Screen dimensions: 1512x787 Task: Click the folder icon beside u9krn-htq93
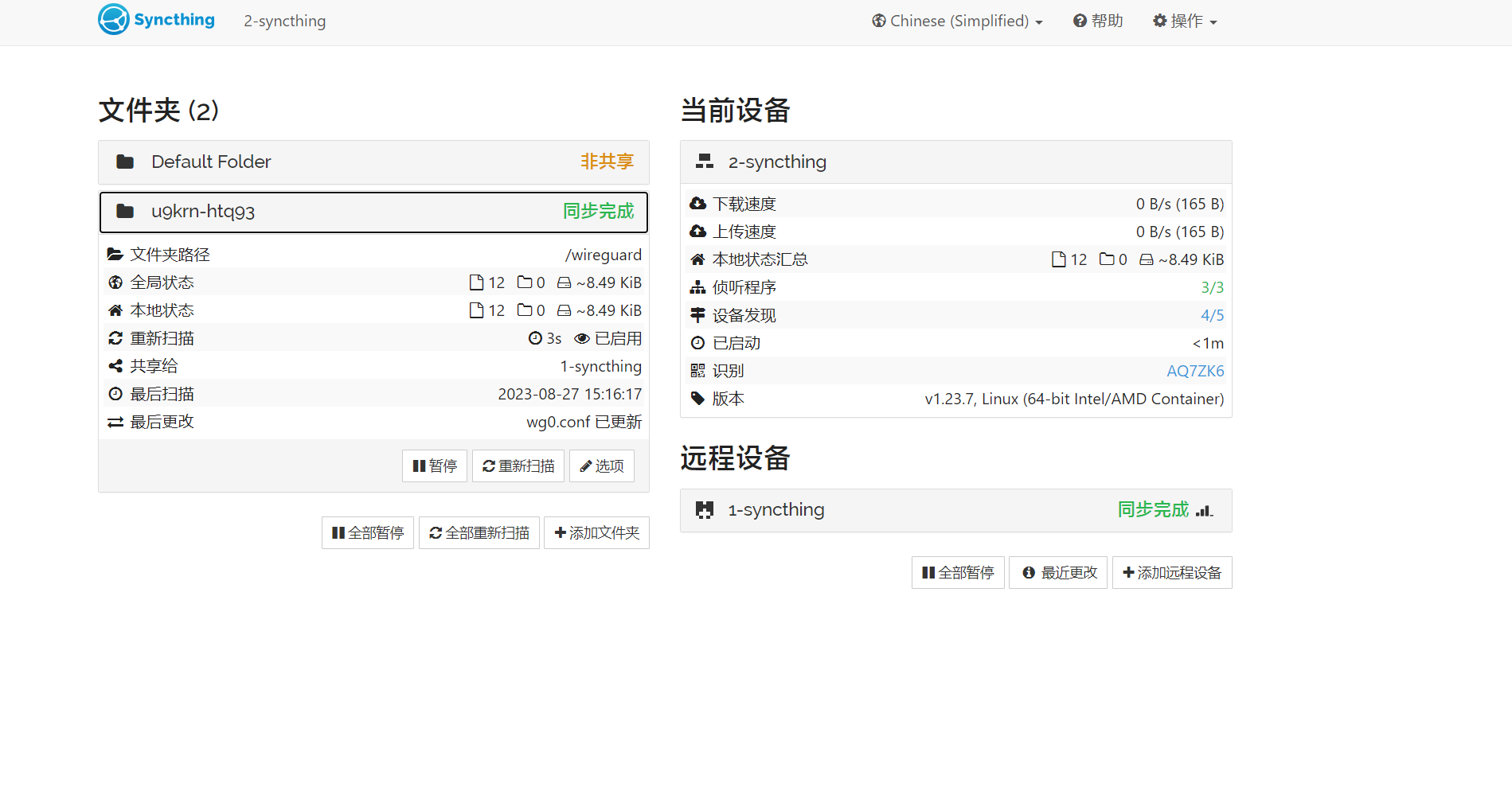(125, 212)
